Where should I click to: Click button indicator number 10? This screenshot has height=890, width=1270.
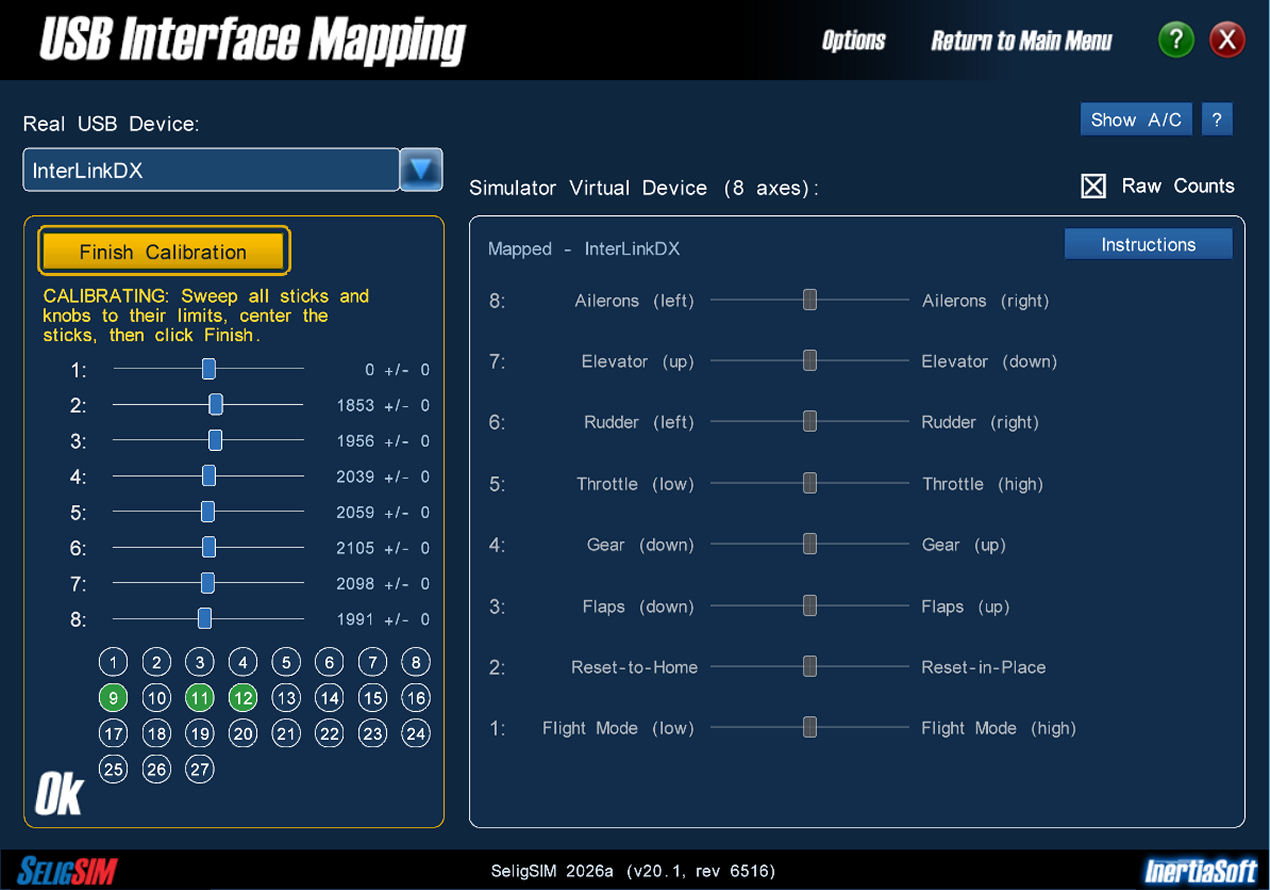click(x=157, y=698)
